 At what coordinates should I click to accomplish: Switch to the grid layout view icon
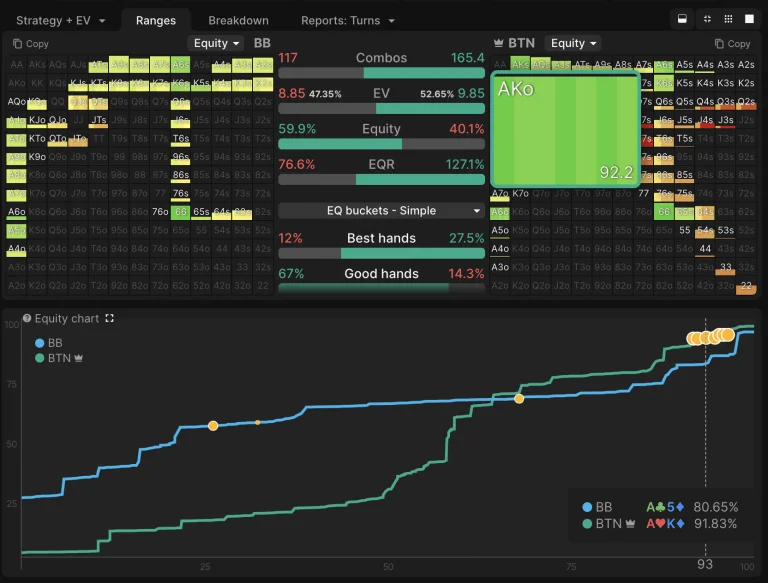coord(728,19)
